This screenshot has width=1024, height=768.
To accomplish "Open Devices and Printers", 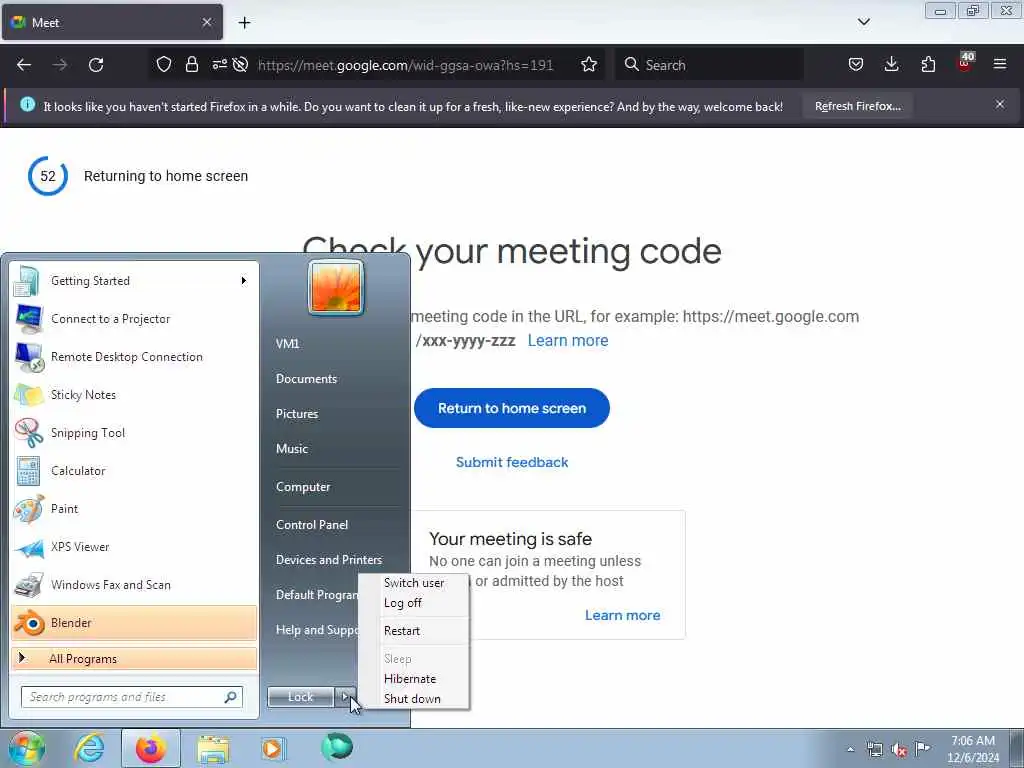I will click(328, 560).
